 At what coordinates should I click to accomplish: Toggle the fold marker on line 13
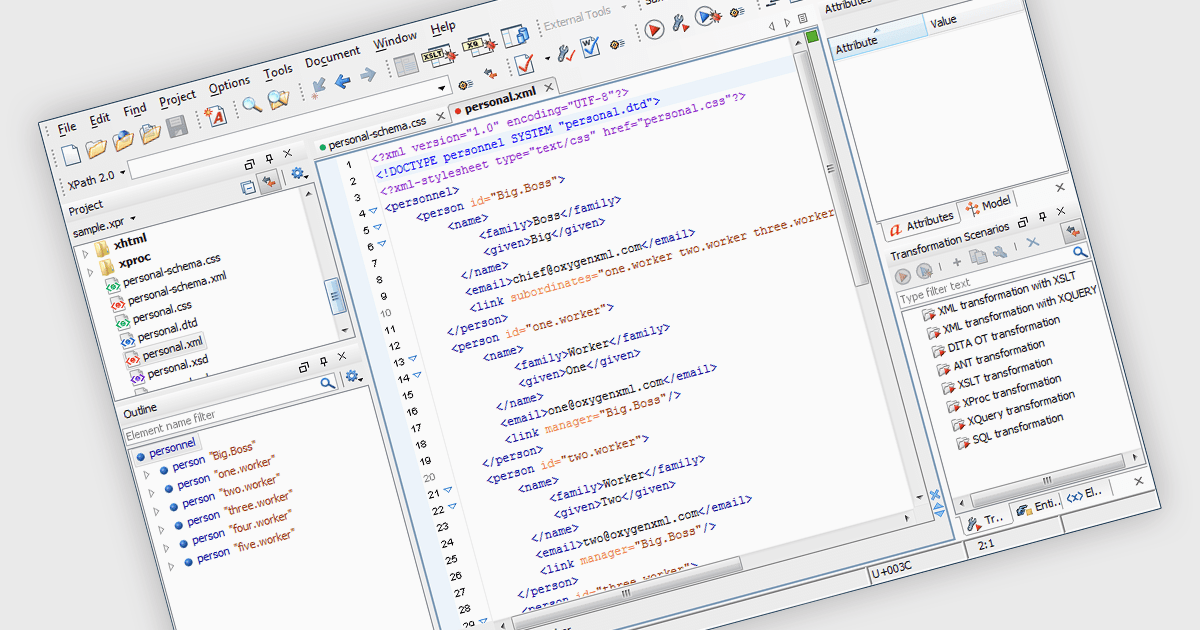(413, 359)
